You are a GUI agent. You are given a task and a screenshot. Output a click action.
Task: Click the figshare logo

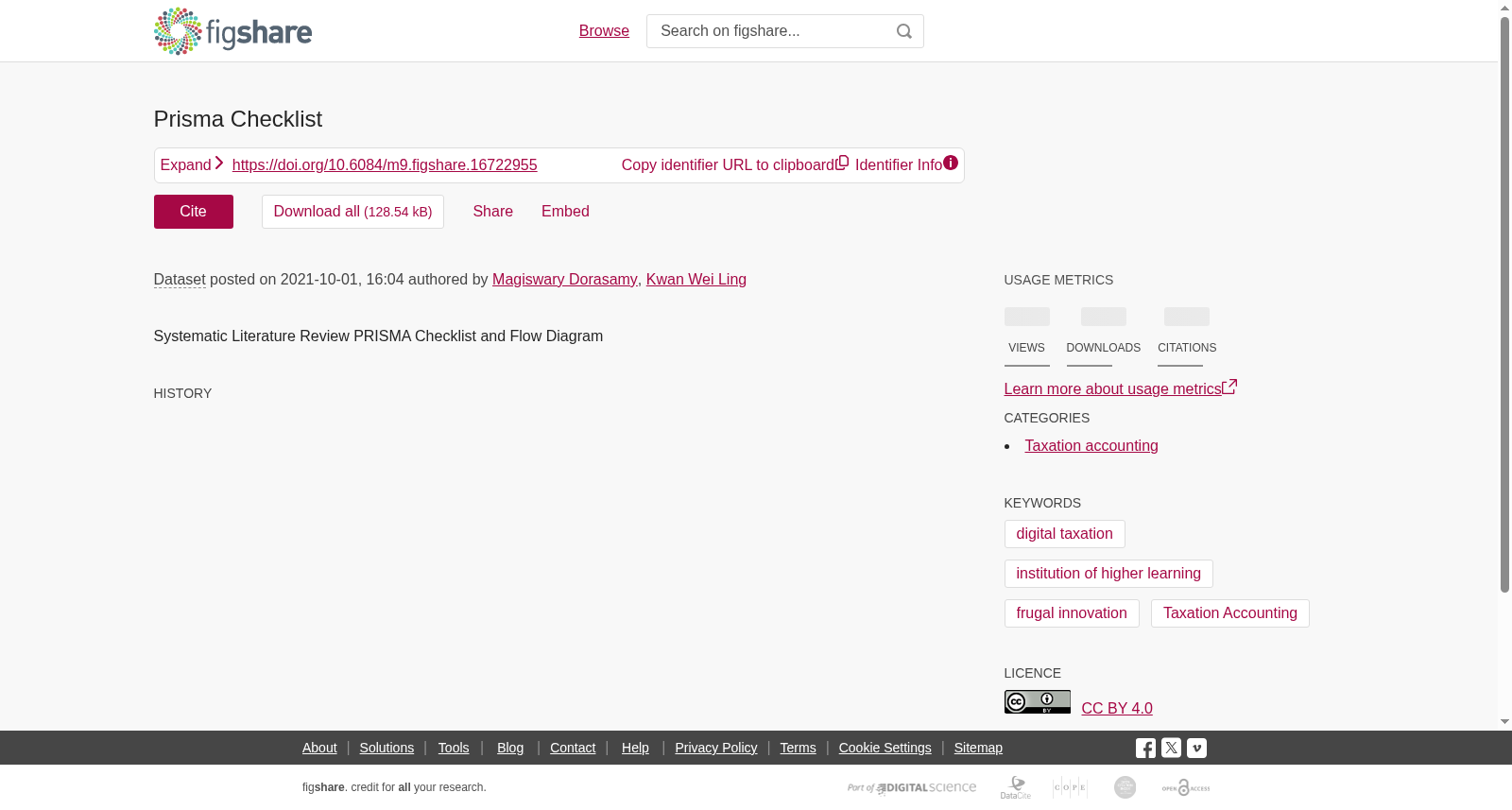coord(232,31)
